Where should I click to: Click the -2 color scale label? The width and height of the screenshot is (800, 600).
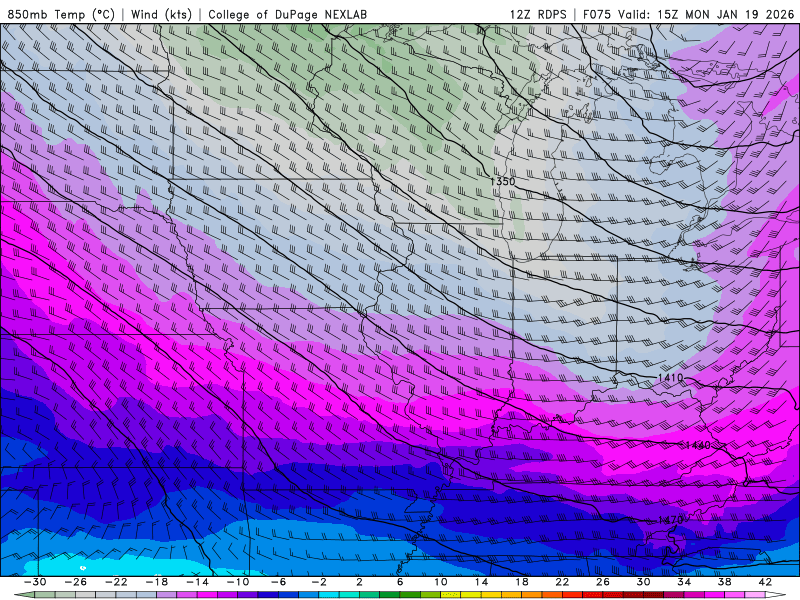(x=319, y=582)
